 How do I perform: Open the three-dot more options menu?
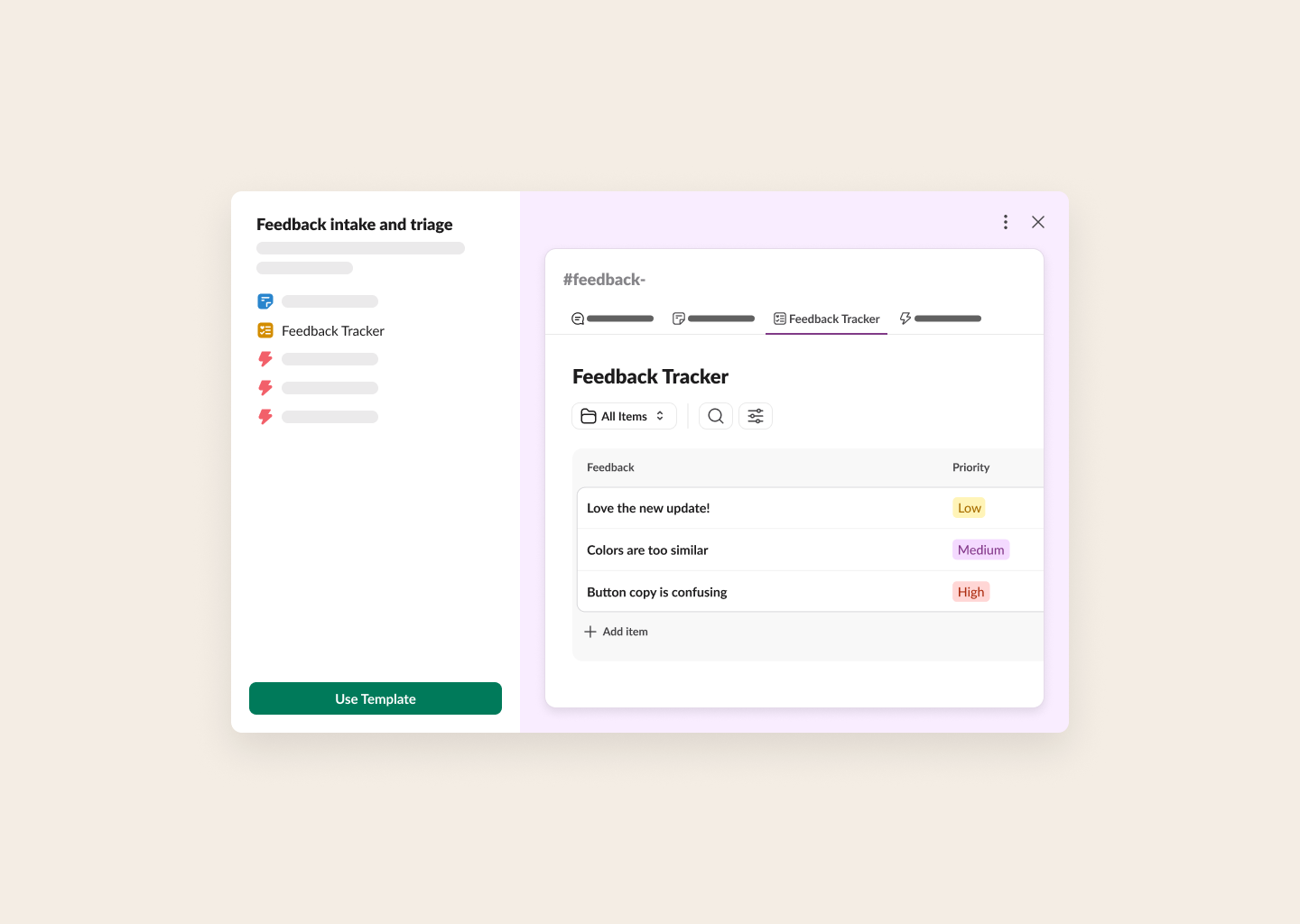(1006, 222)
